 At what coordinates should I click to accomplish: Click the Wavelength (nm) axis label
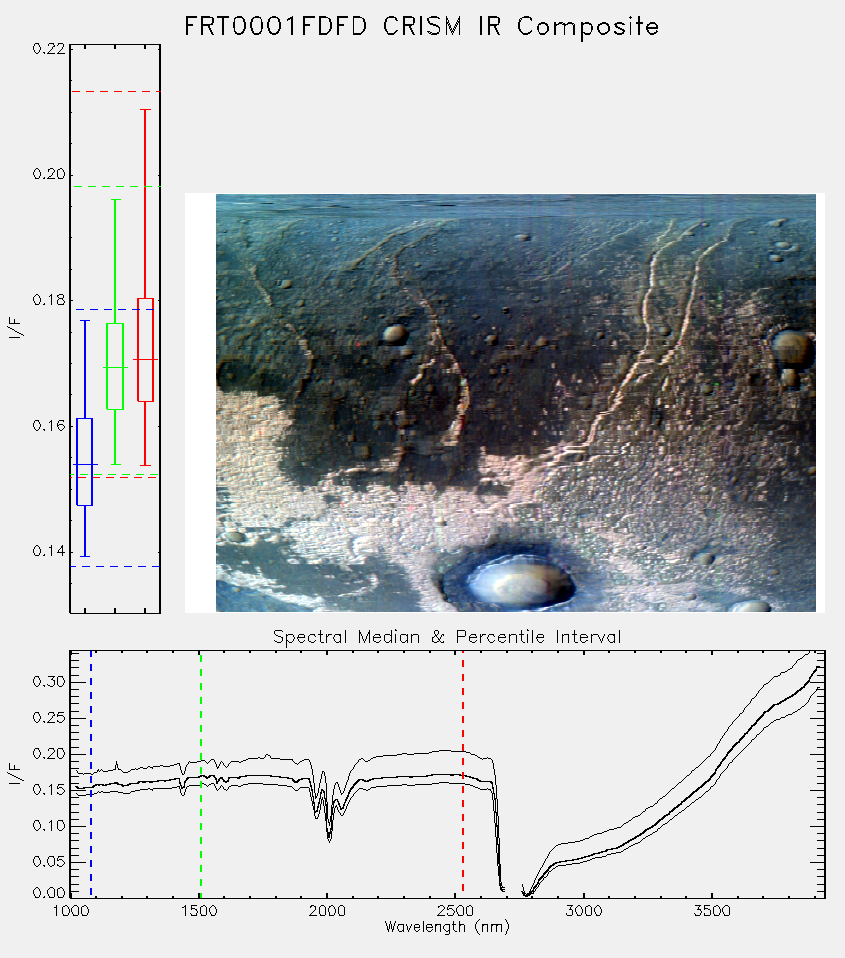(447, 927)
